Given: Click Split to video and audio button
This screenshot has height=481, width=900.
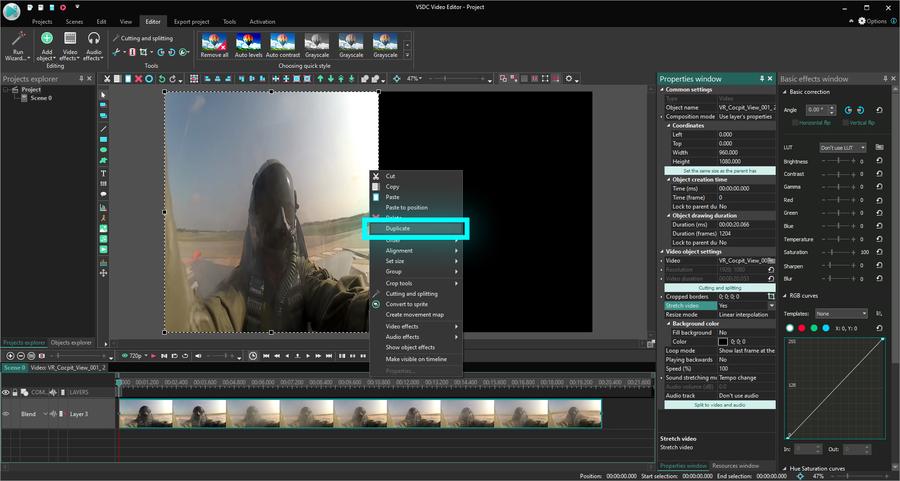Looking at the screenshot, I should (720, 405).
